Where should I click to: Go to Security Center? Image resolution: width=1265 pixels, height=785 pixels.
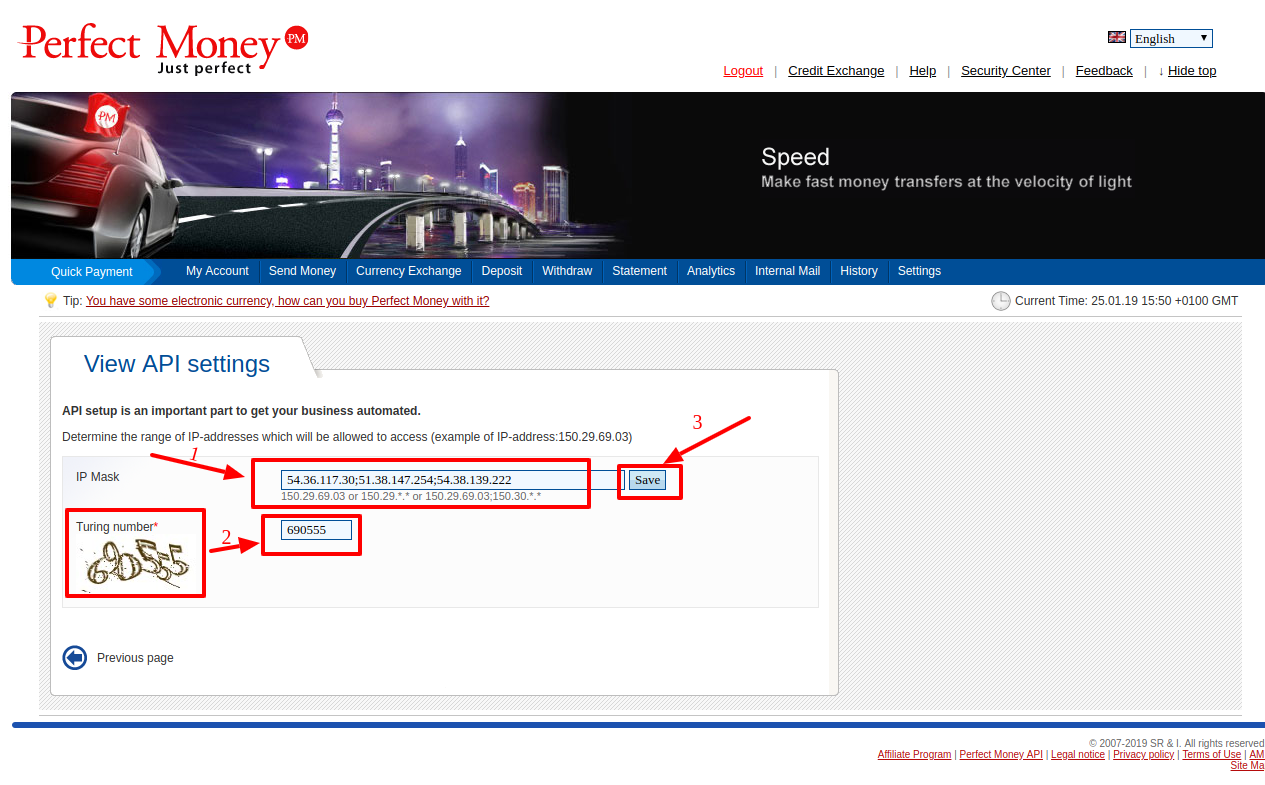tap(1006, 71)
